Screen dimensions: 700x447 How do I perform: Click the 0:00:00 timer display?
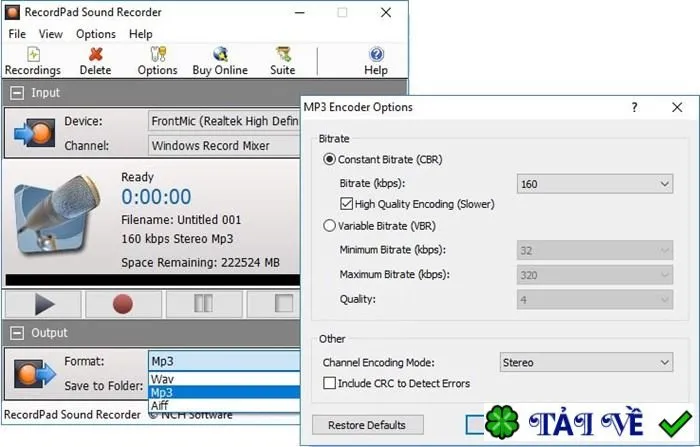pos(156,197)
